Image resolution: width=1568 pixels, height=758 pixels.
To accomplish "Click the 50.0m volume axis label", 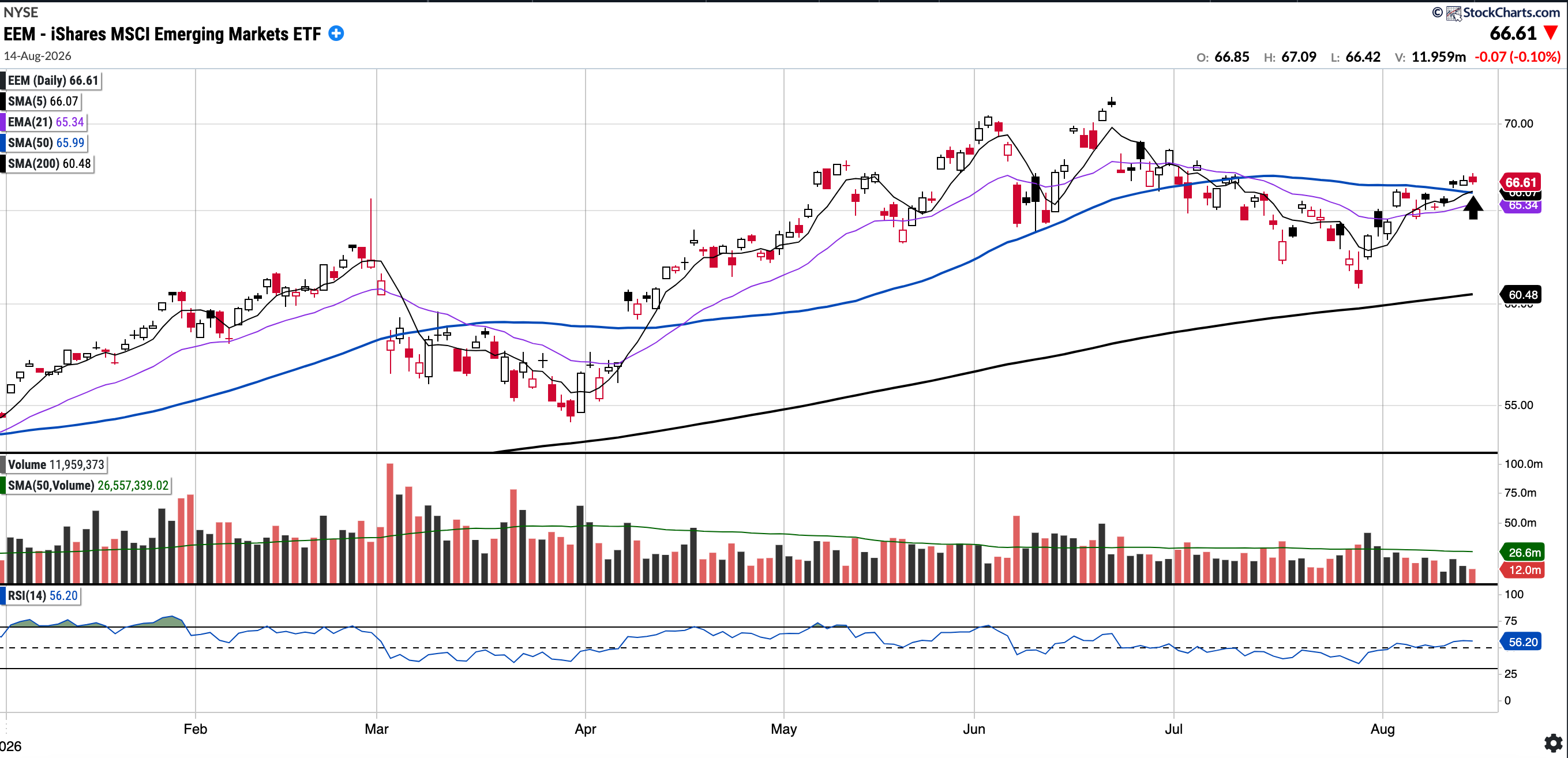I will (1521, 523).
